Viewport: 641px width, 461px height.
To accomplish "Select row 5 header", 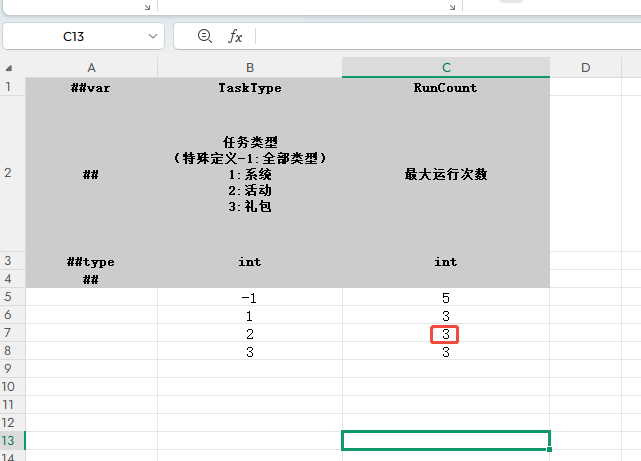I will [11, 297].
